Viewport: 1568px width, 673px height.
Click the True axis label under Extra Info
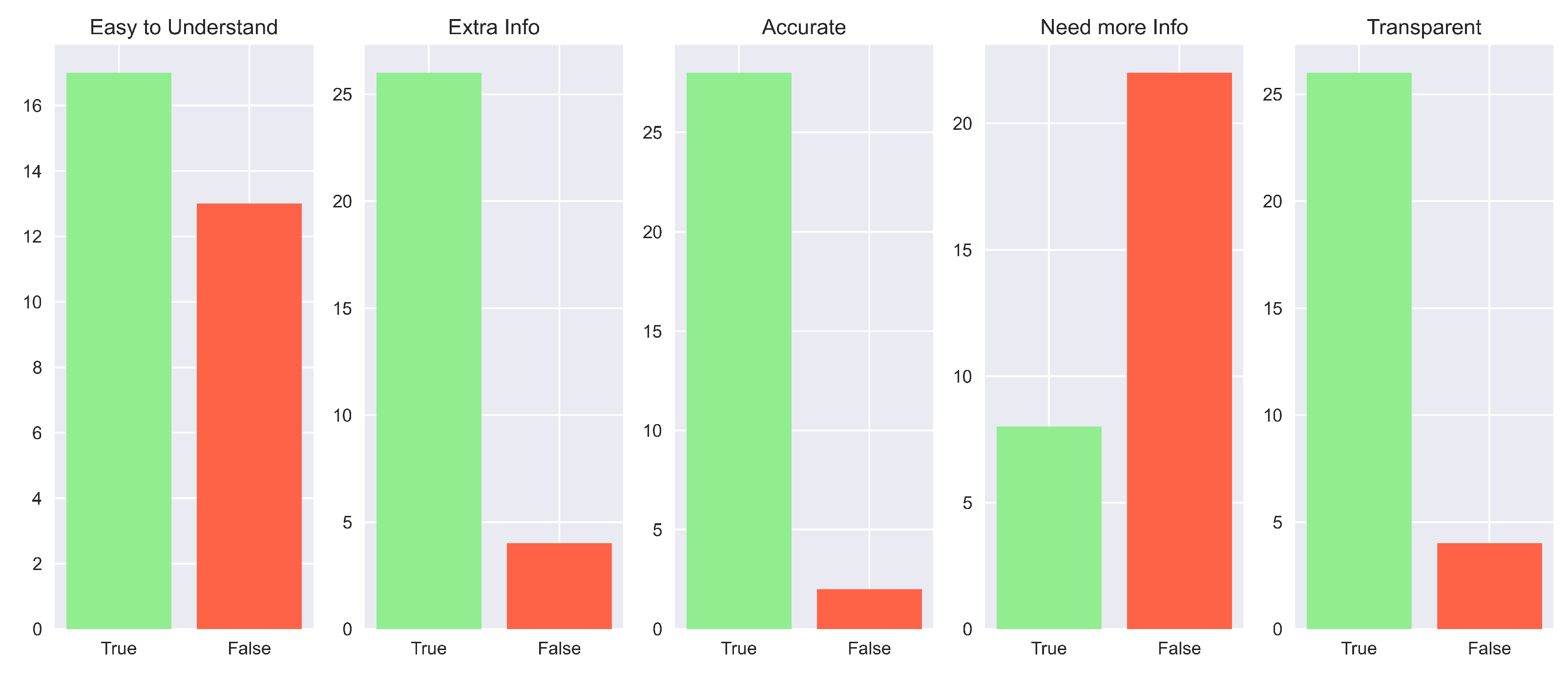pos(429,648)
